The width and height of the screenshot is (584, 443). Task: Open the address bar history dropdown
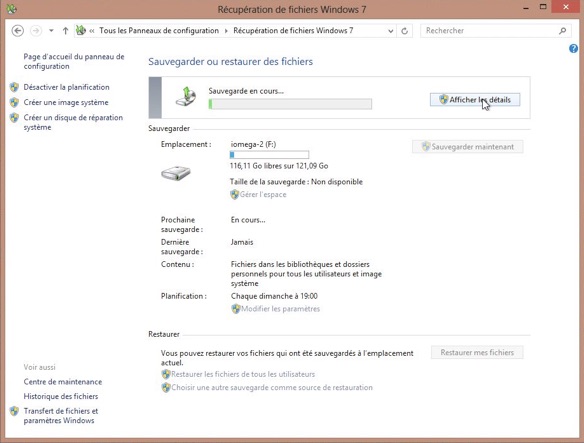pyautogui.click(x=390, y=31)
